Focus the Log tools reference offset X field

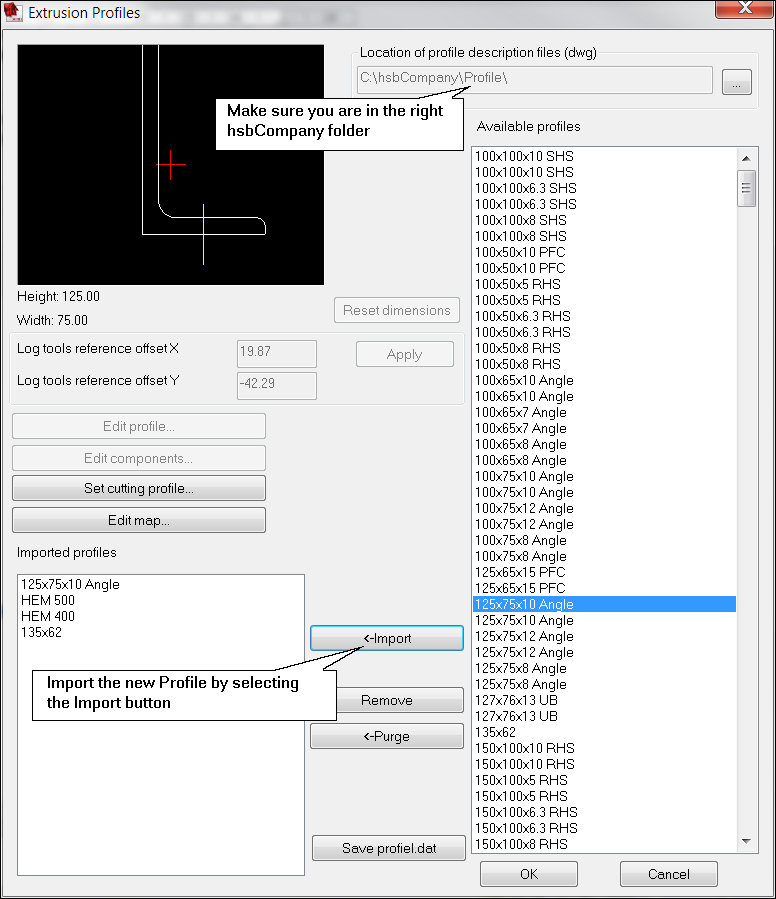pos(276,353)
